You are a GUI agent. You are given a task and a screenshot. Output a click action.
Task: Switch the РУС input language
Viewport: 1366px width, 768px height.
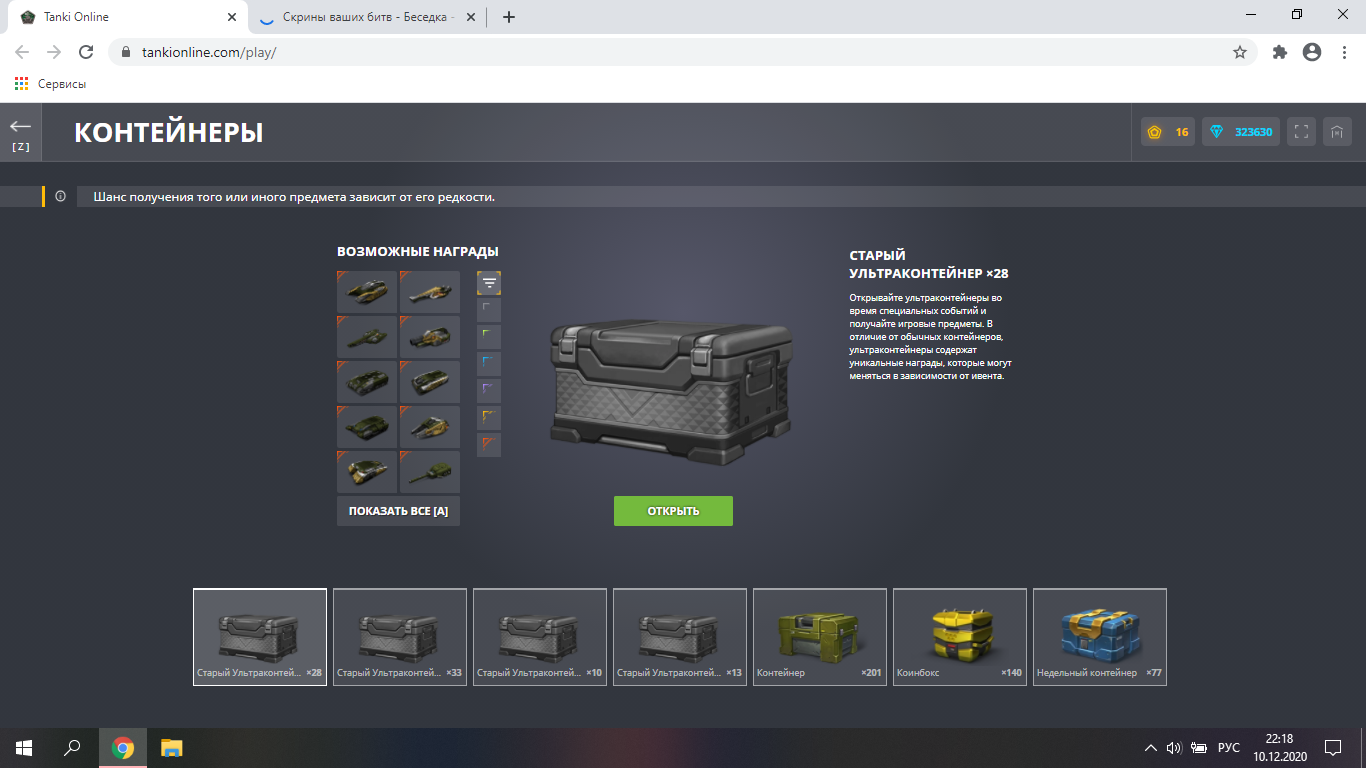coord(1229,748)
